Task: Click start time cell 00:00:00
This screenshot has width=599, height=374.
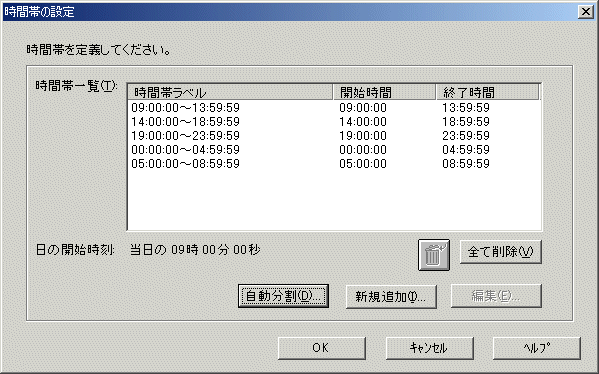Action: pyautogui.click(x=363, y=150)
